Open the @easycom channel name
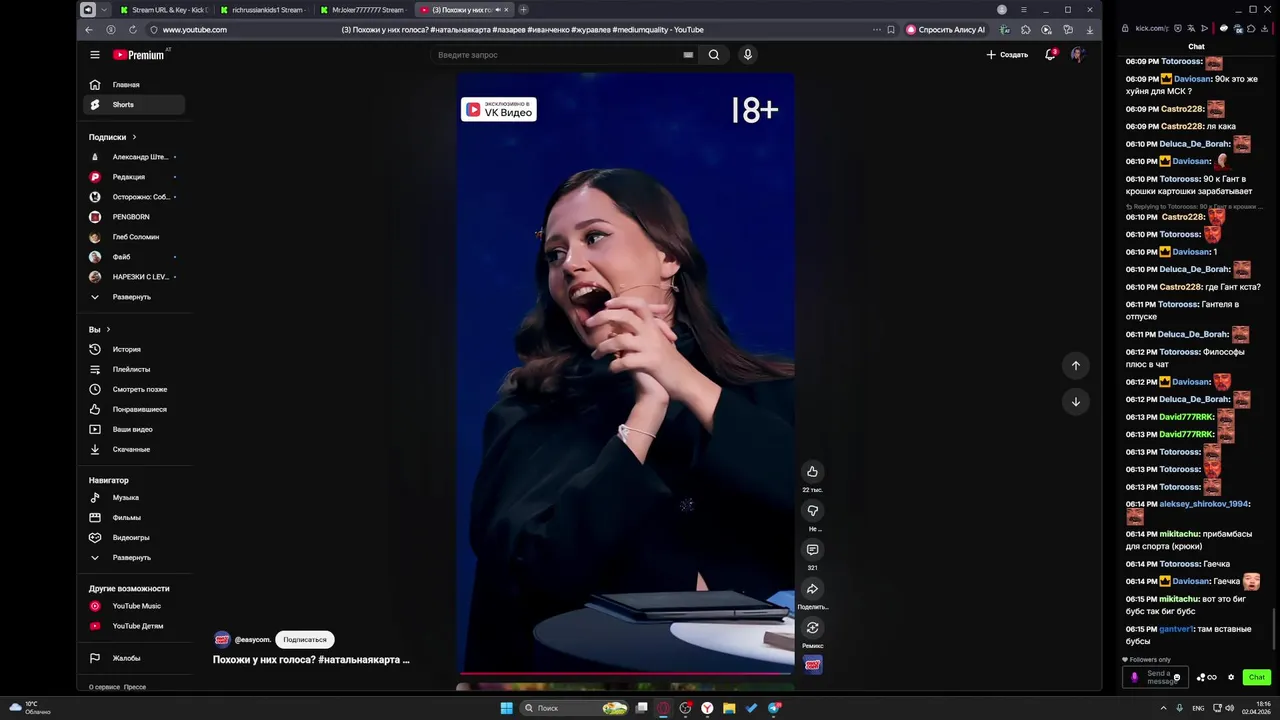The width and height of the screenshot is (1280, 720). click(x=252, y=639)
